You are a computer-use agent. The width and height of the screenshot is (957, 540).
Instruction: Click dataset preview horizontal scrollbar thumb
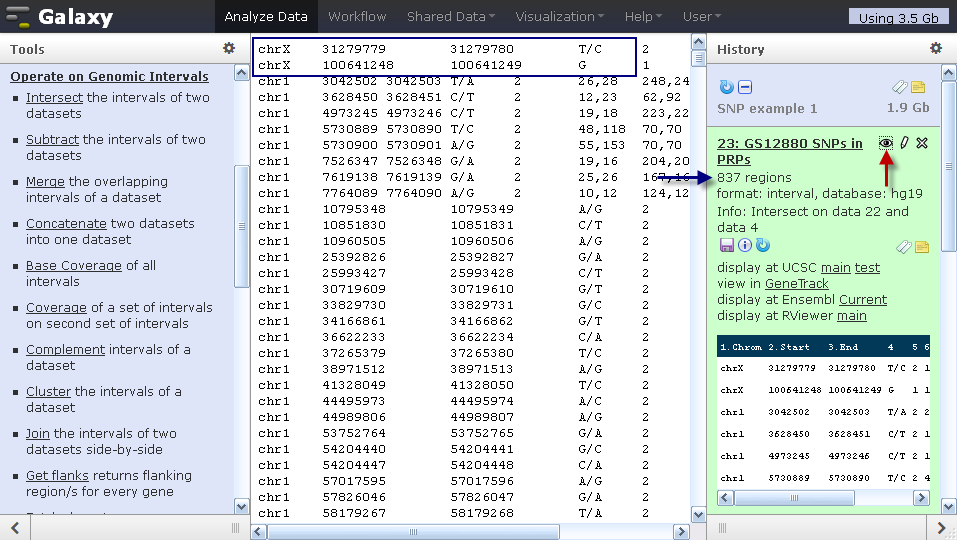coord(794,498)
